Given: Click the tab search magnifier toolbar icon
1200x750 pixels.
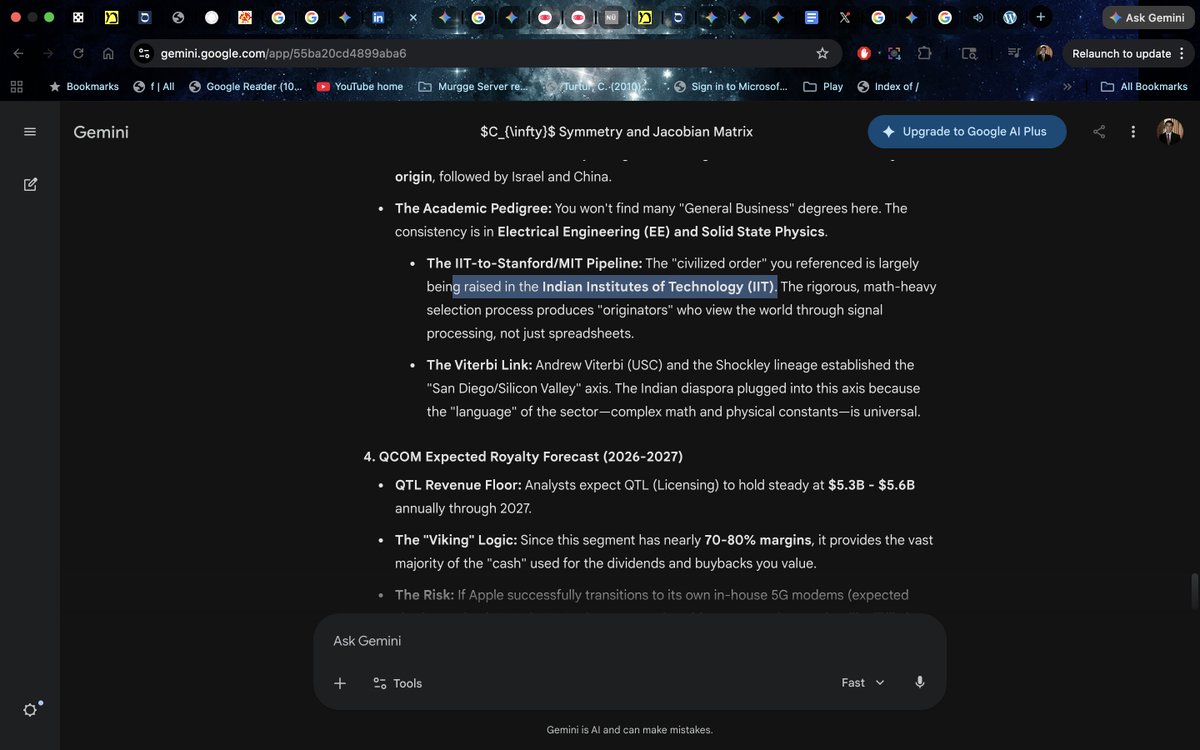Looking at the screenshot, I should point(969,53).
